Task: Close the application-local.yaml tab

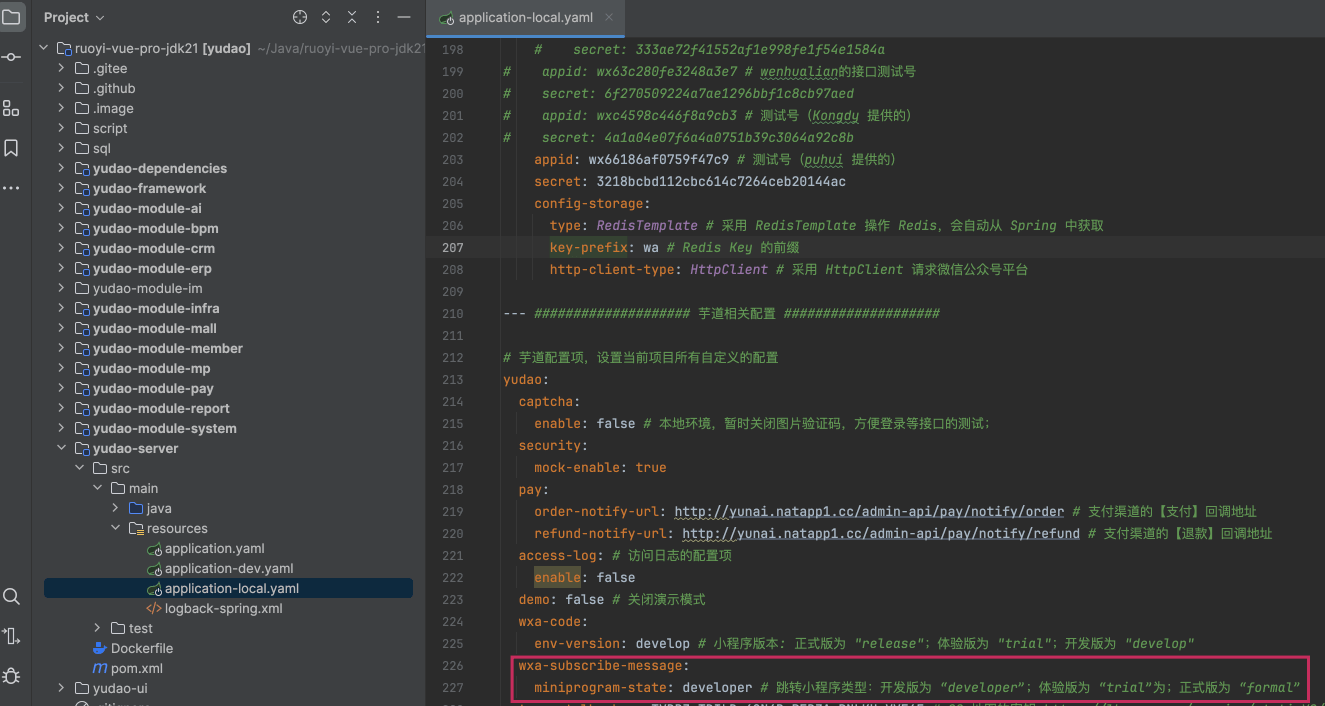Action: [x=609, y=17]
